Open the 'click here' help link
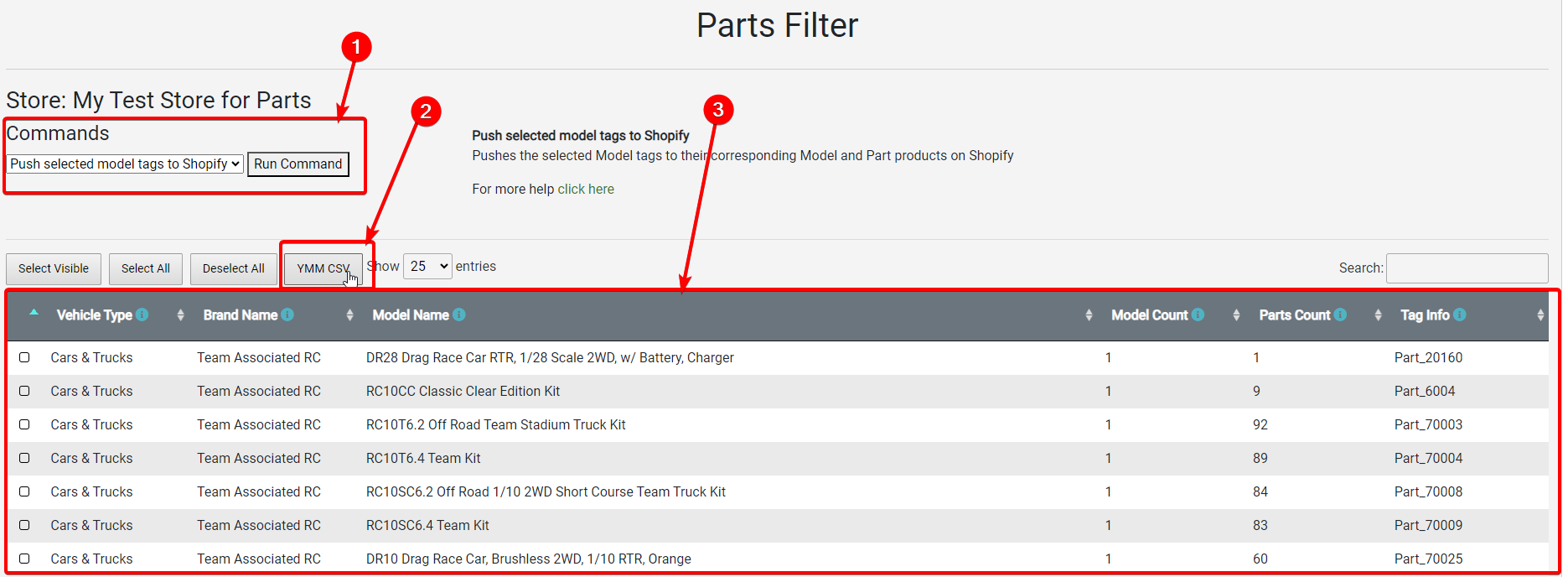 587,189
